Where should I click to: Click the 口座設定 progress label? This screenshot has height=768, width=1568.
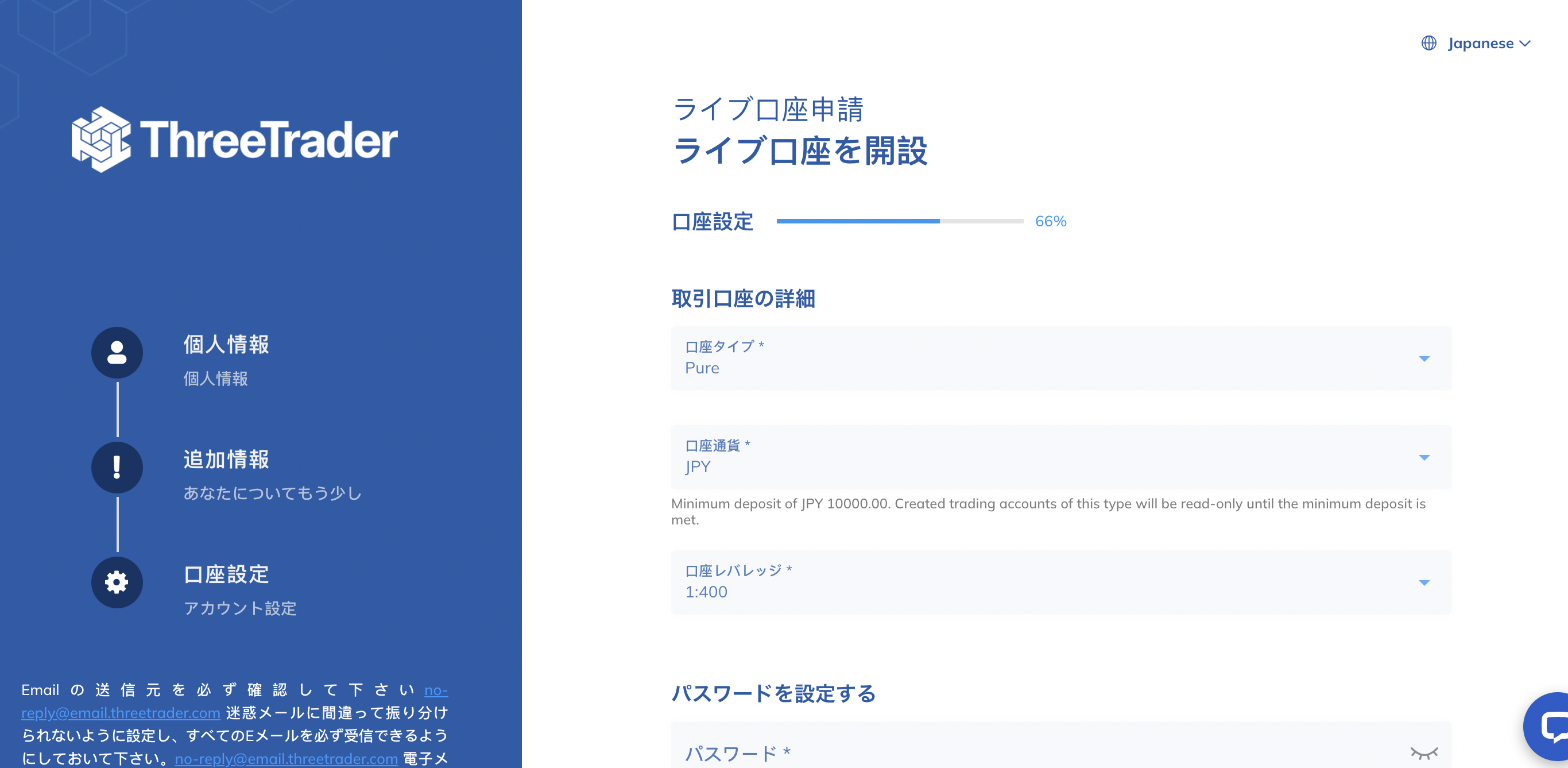coord(712,222)
